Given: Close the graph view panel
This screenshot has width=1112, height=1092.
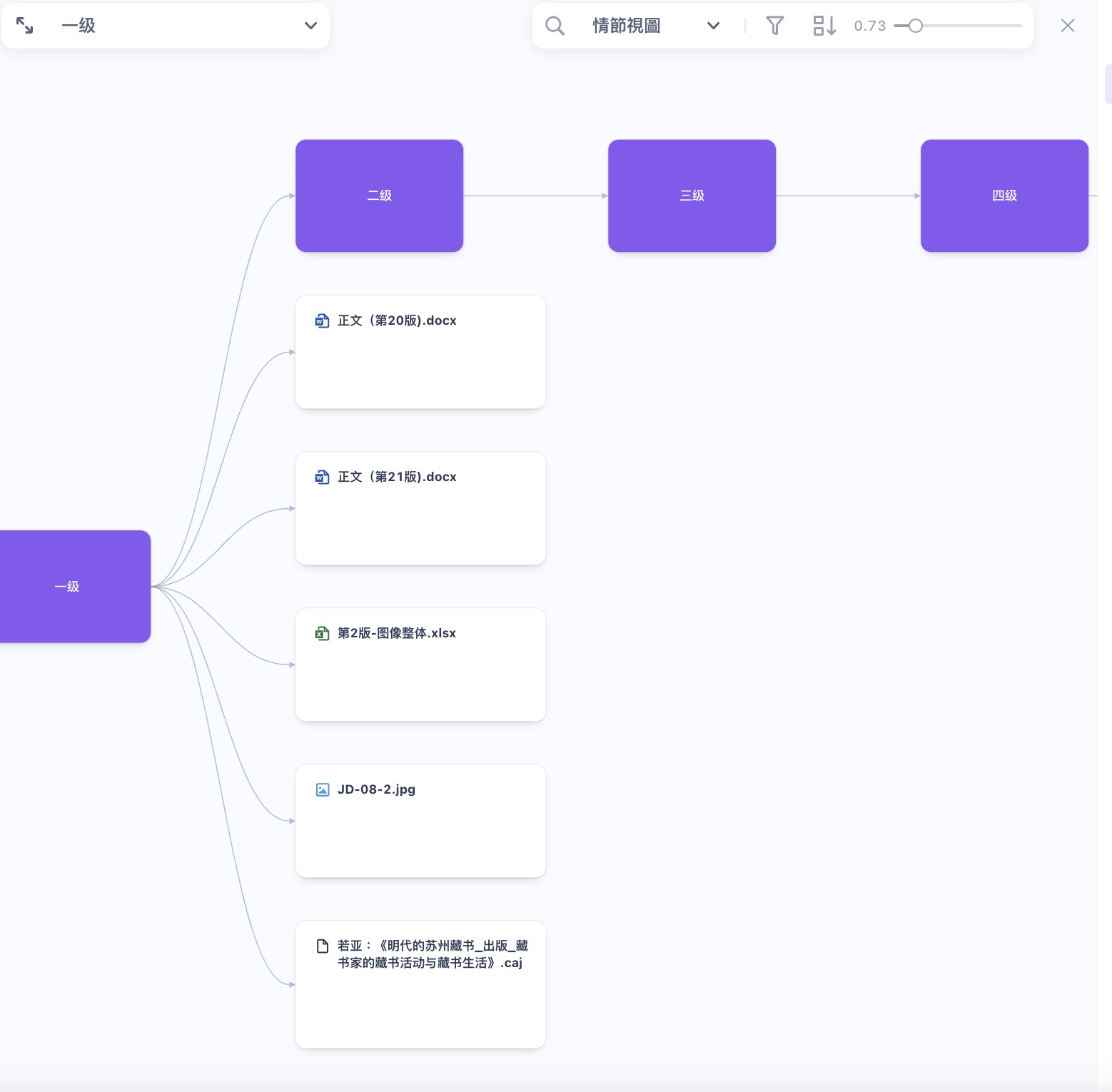Looking at the screenshot, I should tap(1068, 26).
